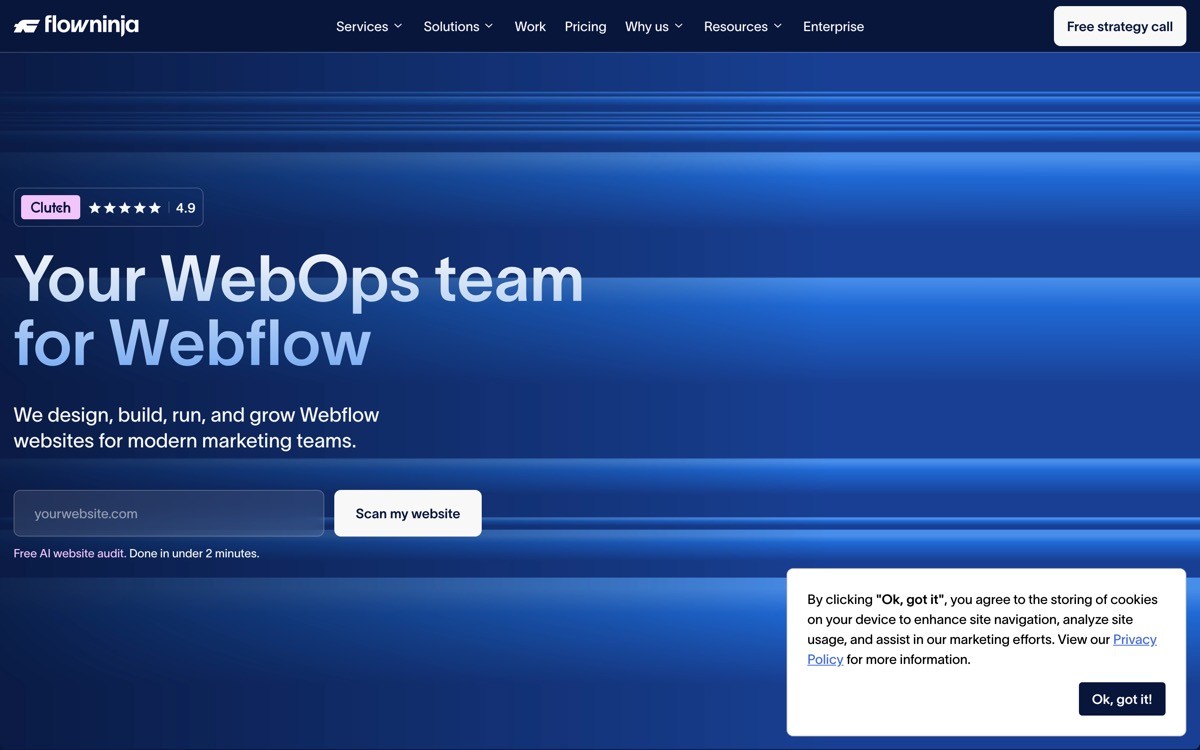This screenshot has width=1200, height=750.
Task: Click the Free AI website audit text
Action: 70,553
